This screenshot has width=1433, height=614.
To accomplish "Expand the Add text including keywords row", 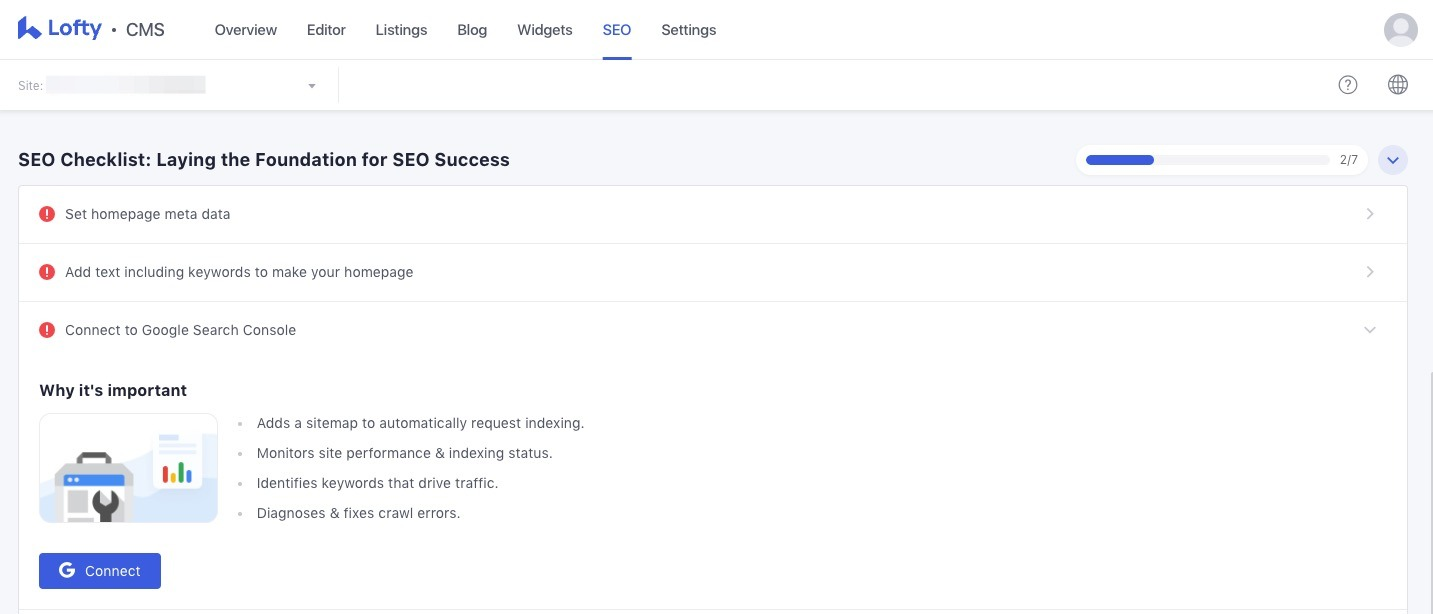I will click(x=1370, y=272).
